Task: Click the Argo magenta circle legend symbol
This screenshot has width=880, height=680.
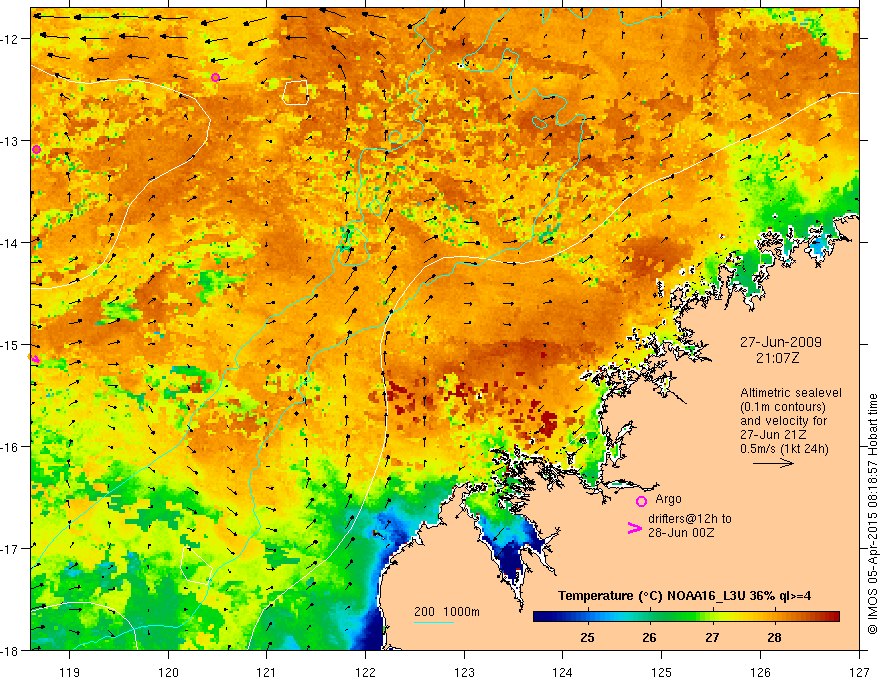Action: 641,501
